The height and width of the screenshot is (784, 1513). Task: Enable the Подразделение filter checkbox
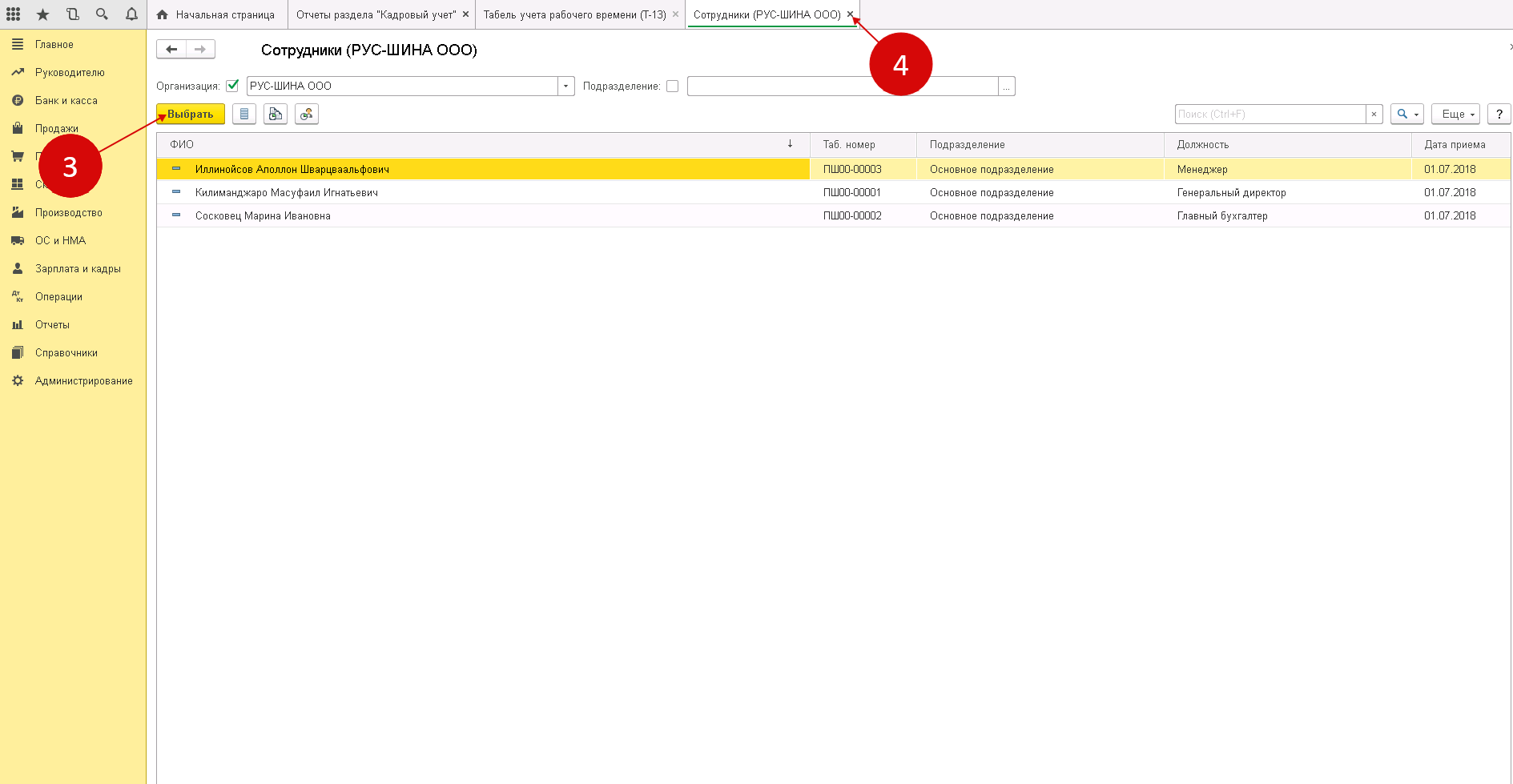pos(673,86)
